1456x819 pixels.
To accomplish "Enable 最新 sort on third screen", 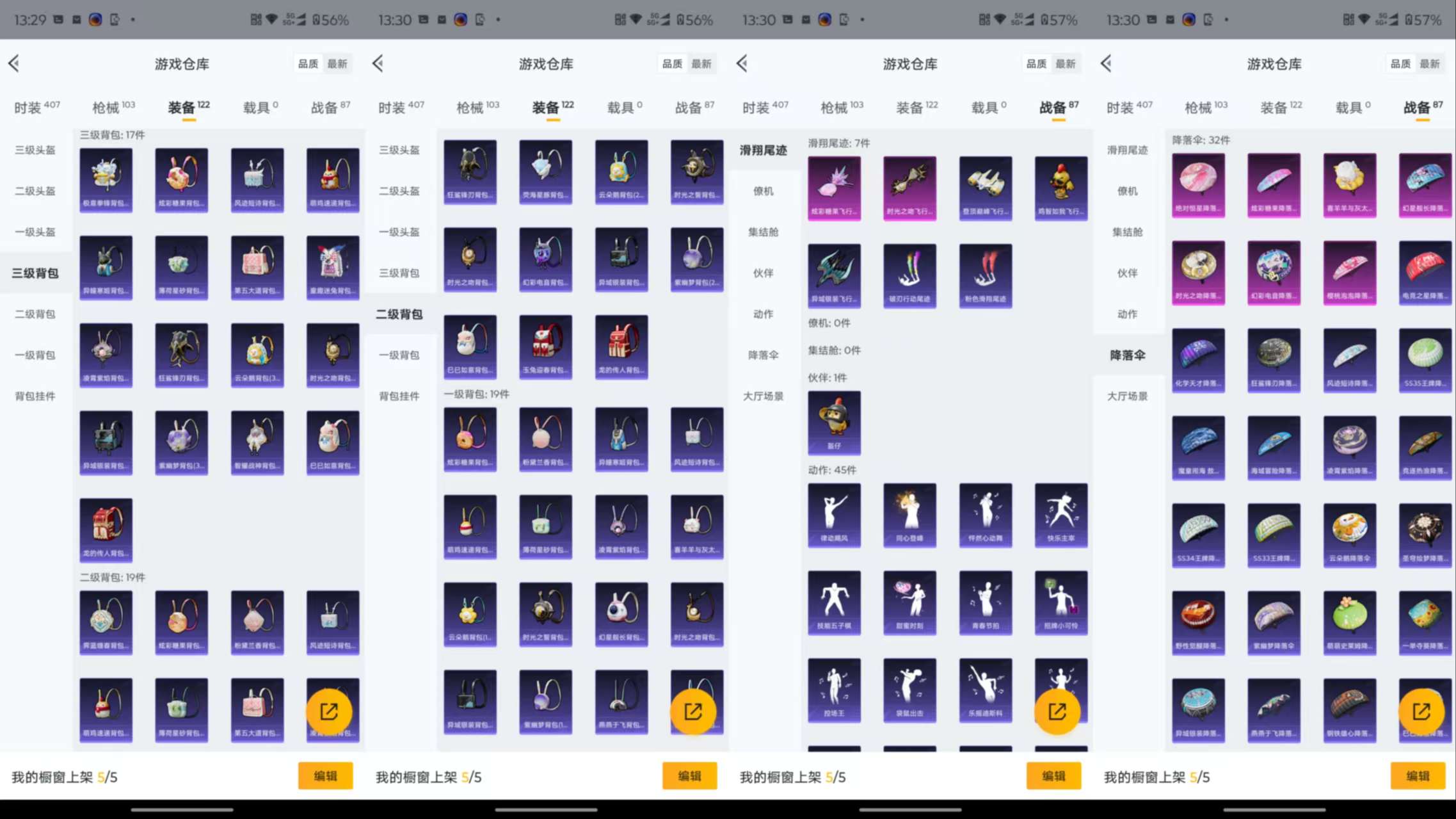I will [x=1066, y=63].
